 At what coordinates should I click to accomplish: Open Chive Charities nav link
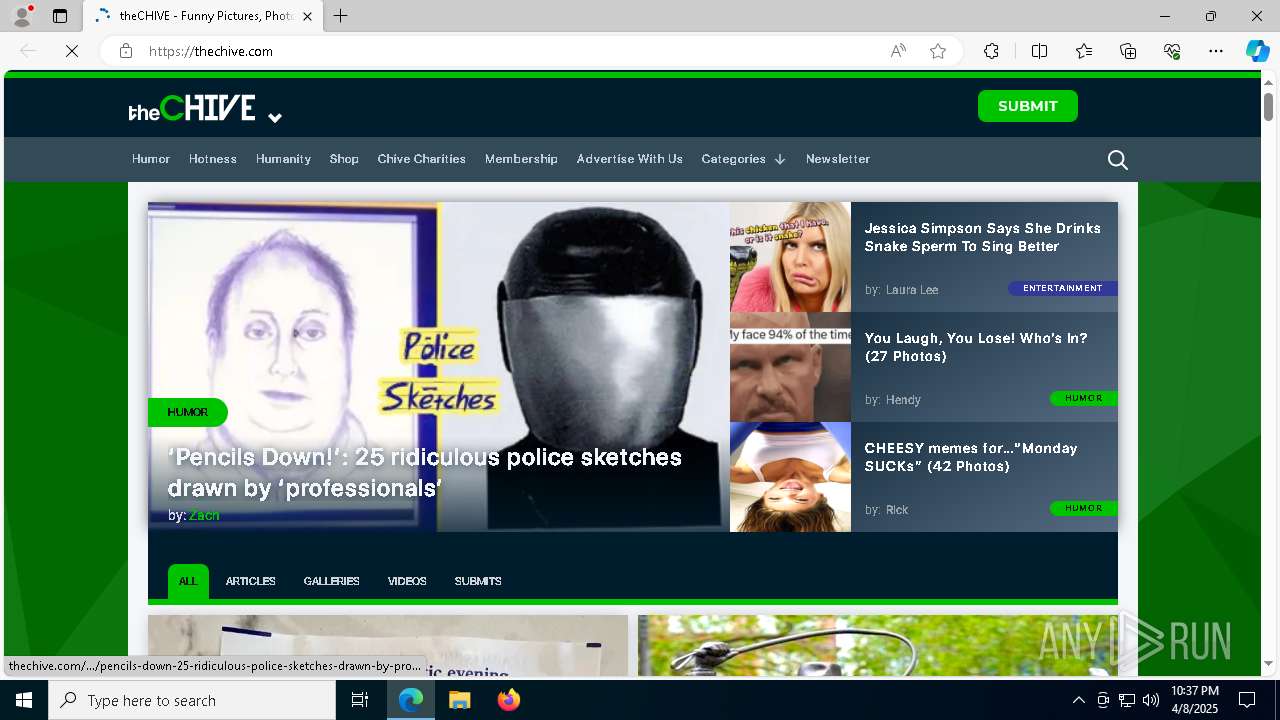(x=421, y=159)
